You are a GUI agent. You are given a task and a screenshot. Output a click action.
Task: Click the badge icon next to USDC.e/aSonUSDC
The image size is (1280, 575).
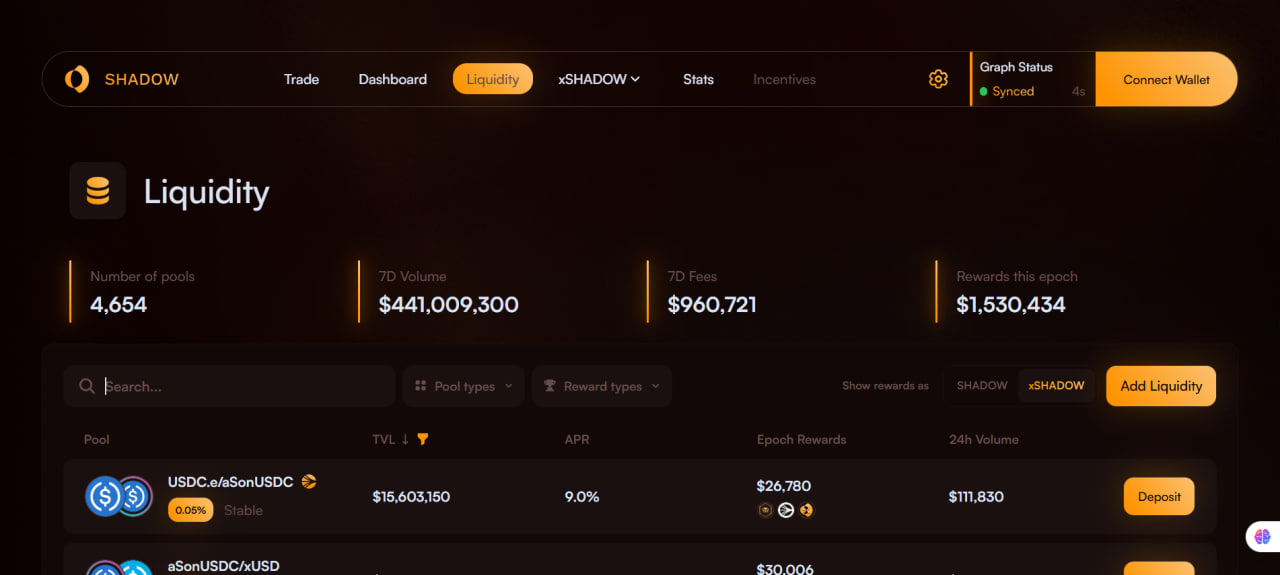pyautogui.click(x=309, y=482)
